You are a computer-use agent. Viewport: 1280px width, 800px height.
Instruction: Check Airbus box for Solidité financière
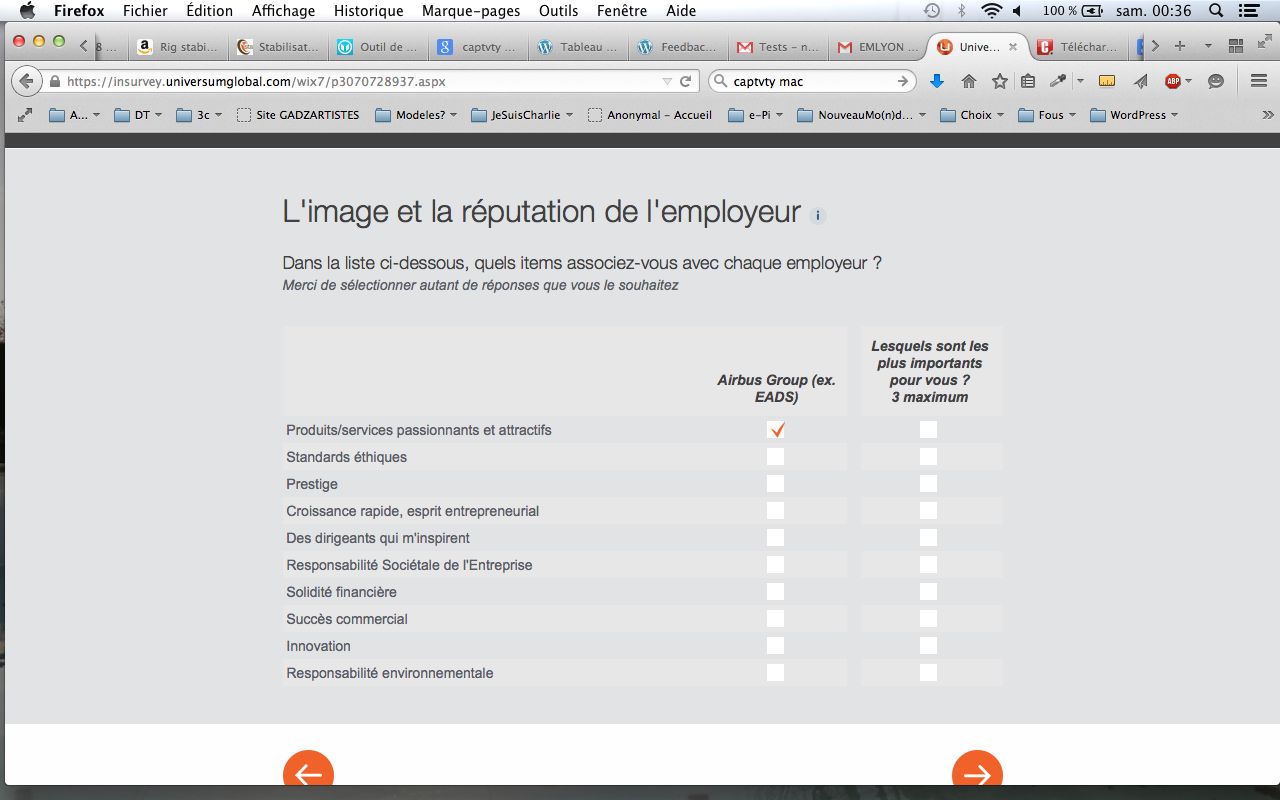click(776, 592)
